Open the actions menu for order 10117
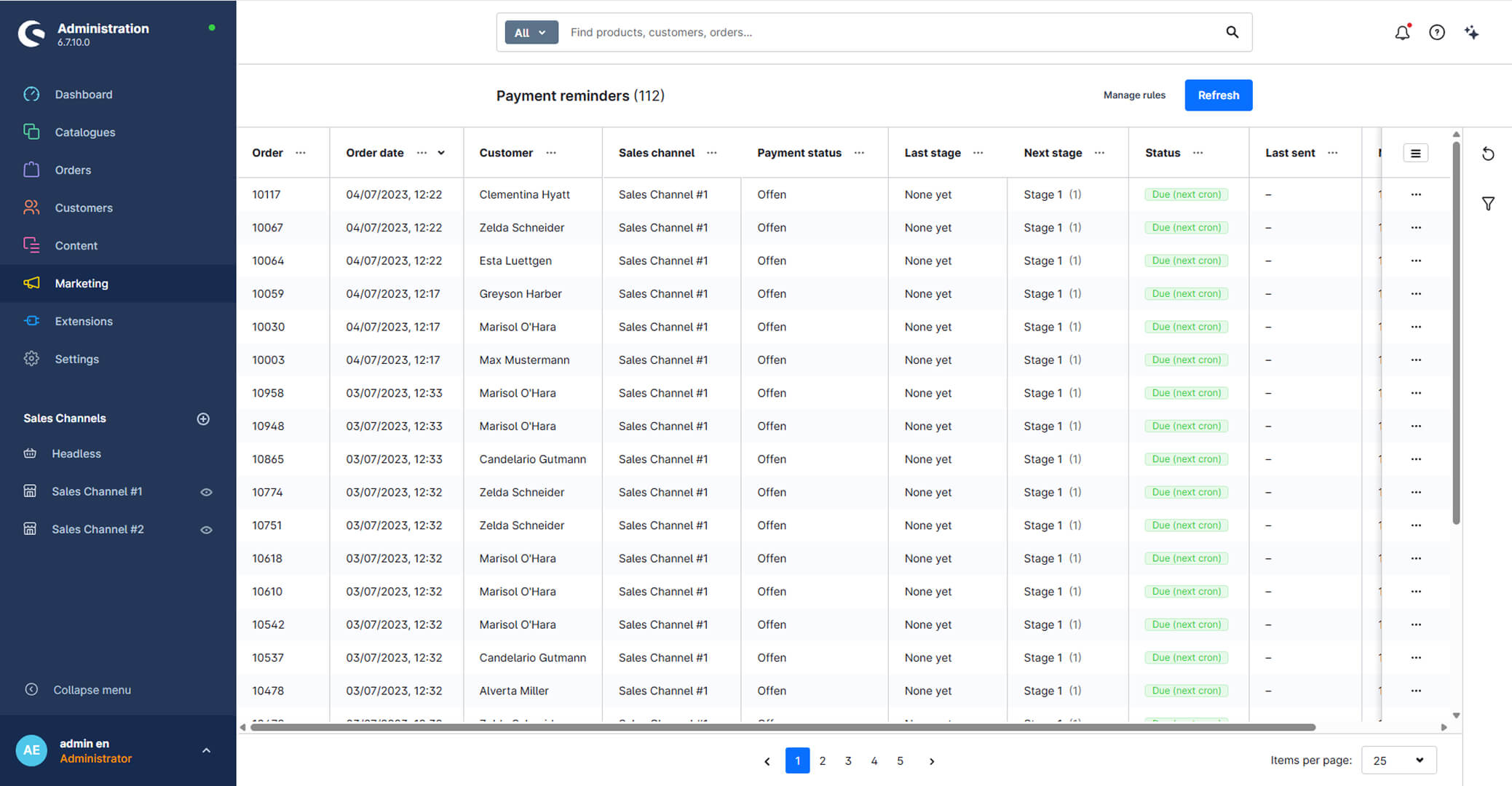 coord(1416,194)
